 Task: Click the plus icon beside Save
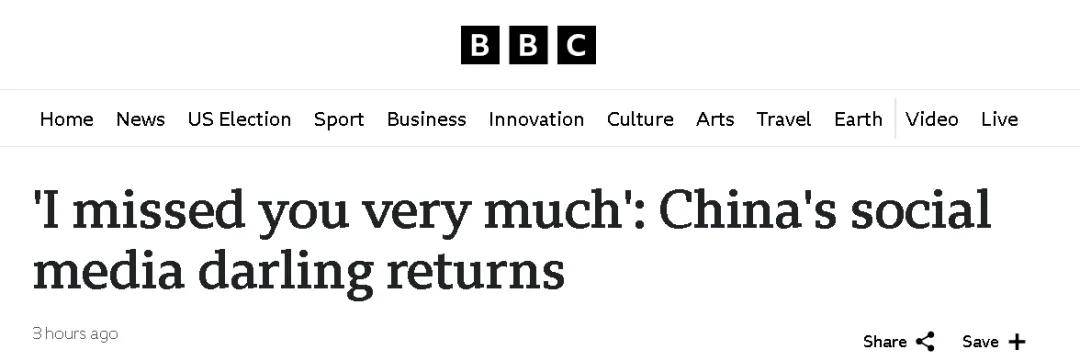point(1017,342)
